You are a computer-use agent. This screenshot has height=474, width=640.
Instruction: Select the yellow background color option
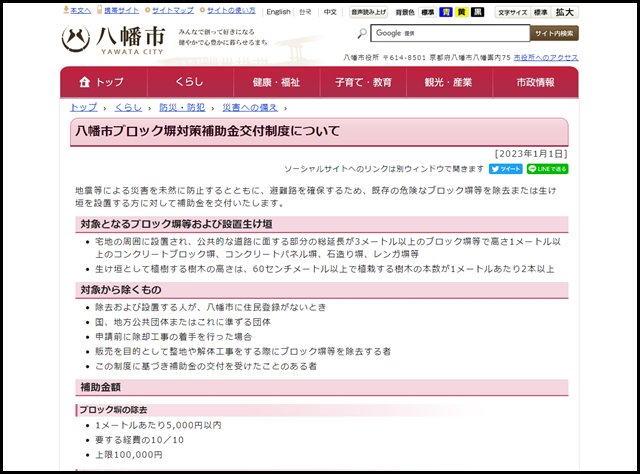(x=462, y=12)
